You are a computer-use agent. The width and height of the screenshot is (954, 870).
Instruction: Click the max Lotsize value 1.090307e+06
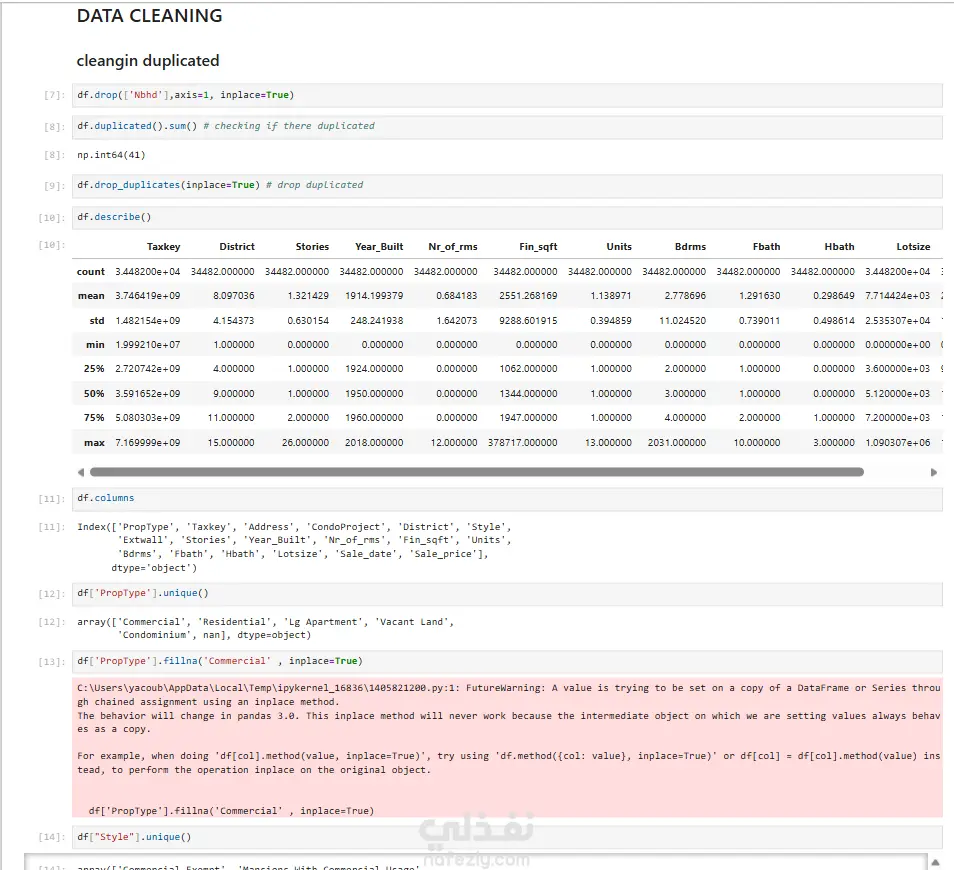point(898,443)
